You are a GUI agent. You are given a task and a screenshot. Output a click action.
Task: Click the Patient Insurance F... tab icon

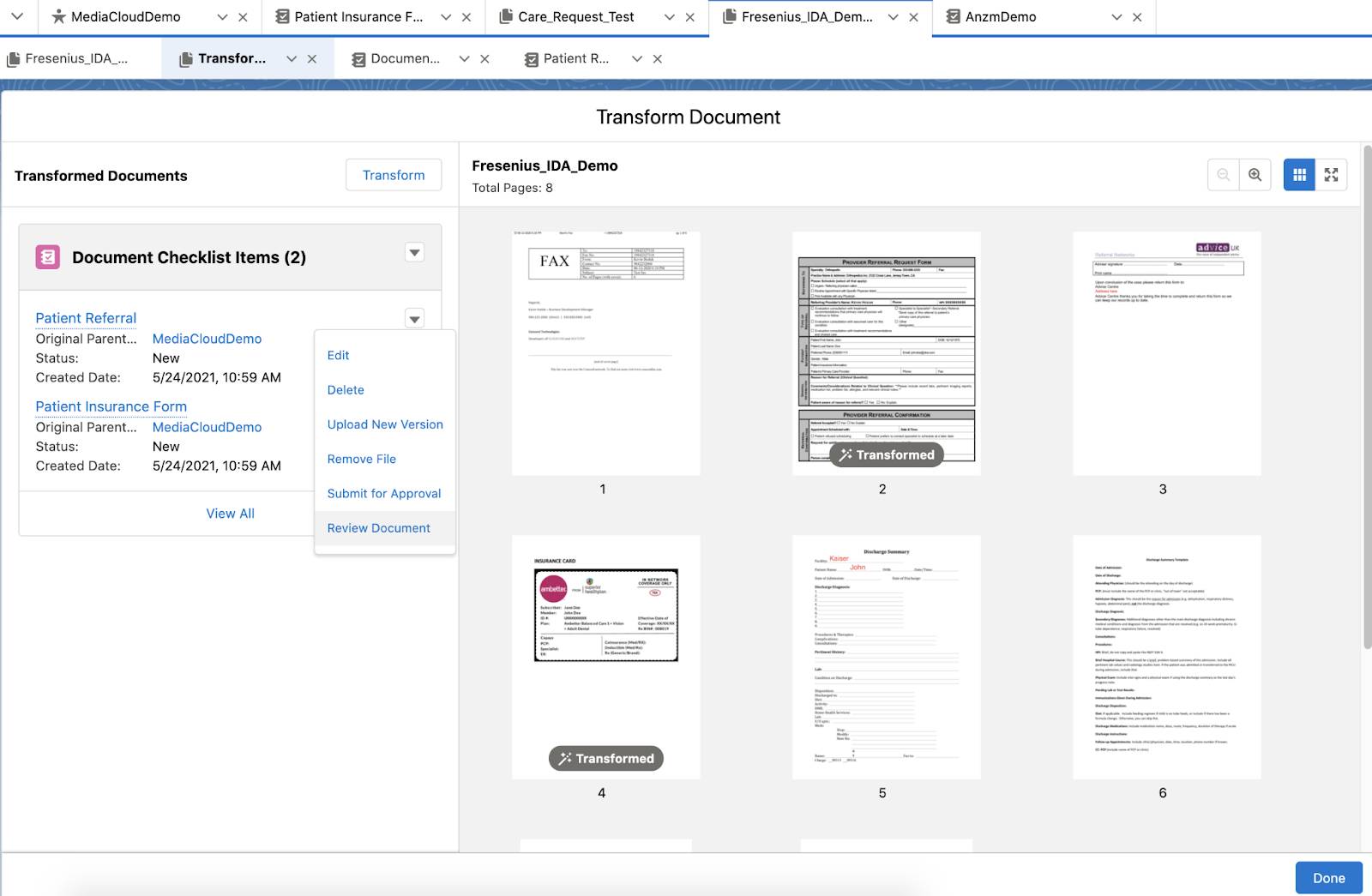click(282, 16)
